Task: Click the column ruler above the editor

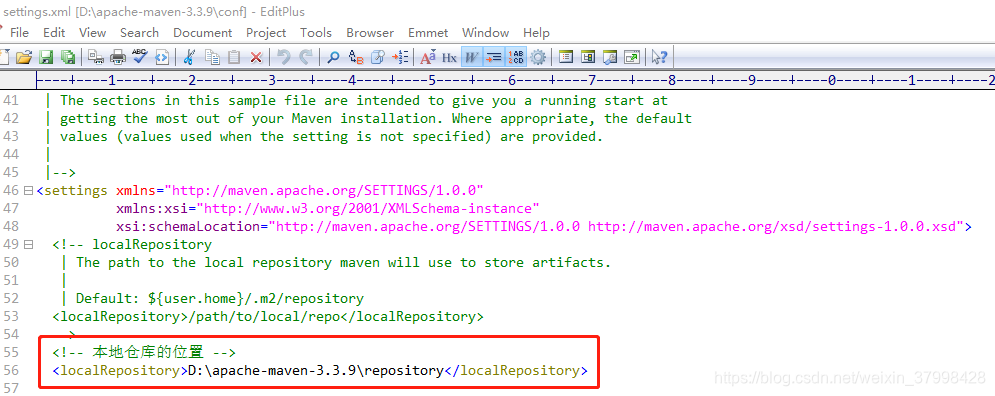Action: (514, 80)
